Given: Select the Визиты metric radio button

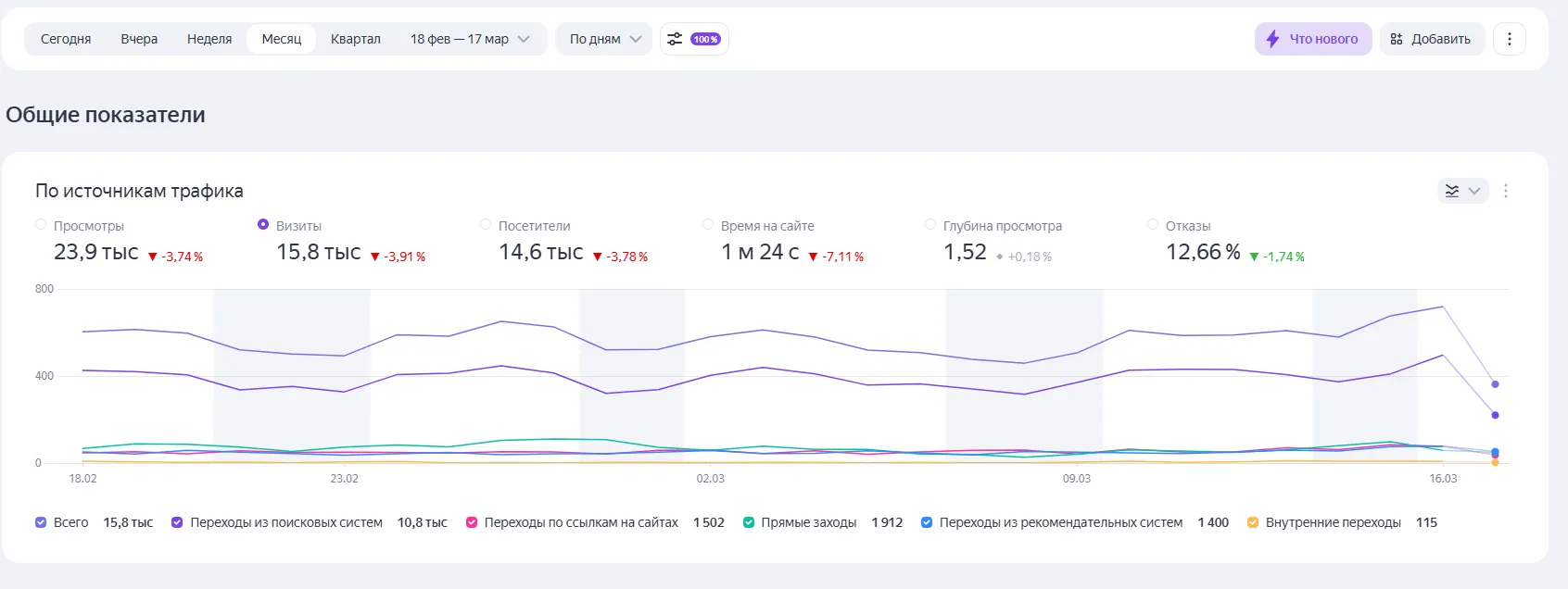Looking at the screenshot, I should (263, 224).
